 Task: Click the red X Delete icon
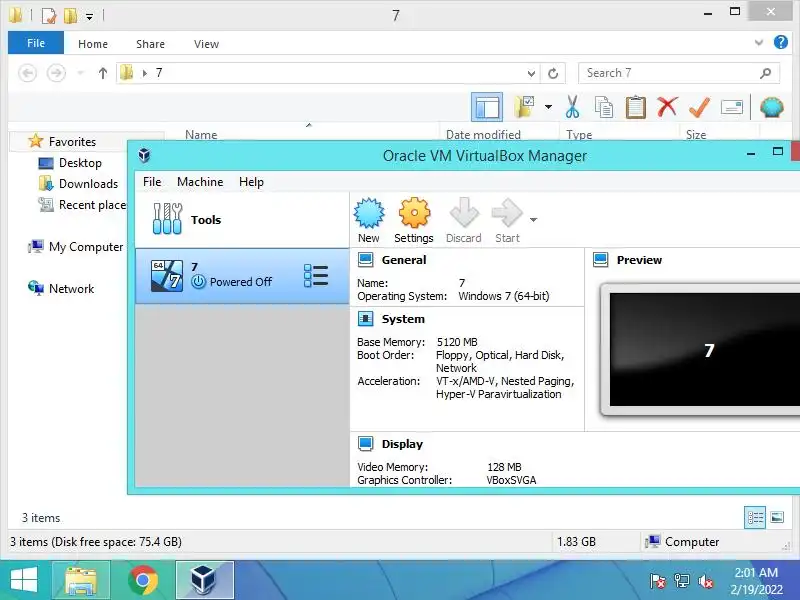pos(667,107)
